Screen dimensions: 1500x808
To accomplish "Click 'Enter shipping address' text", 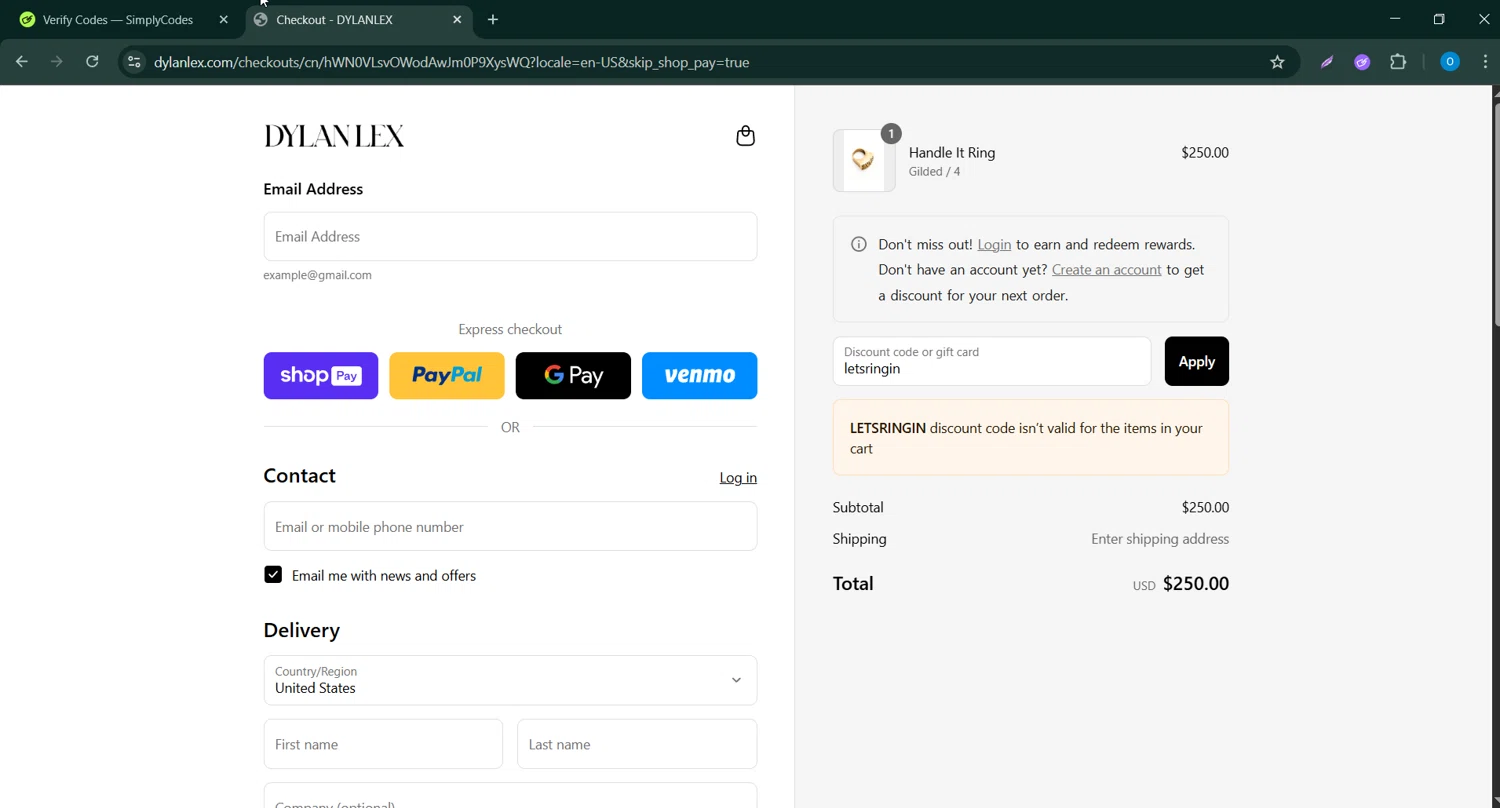I will point(1160,539).
